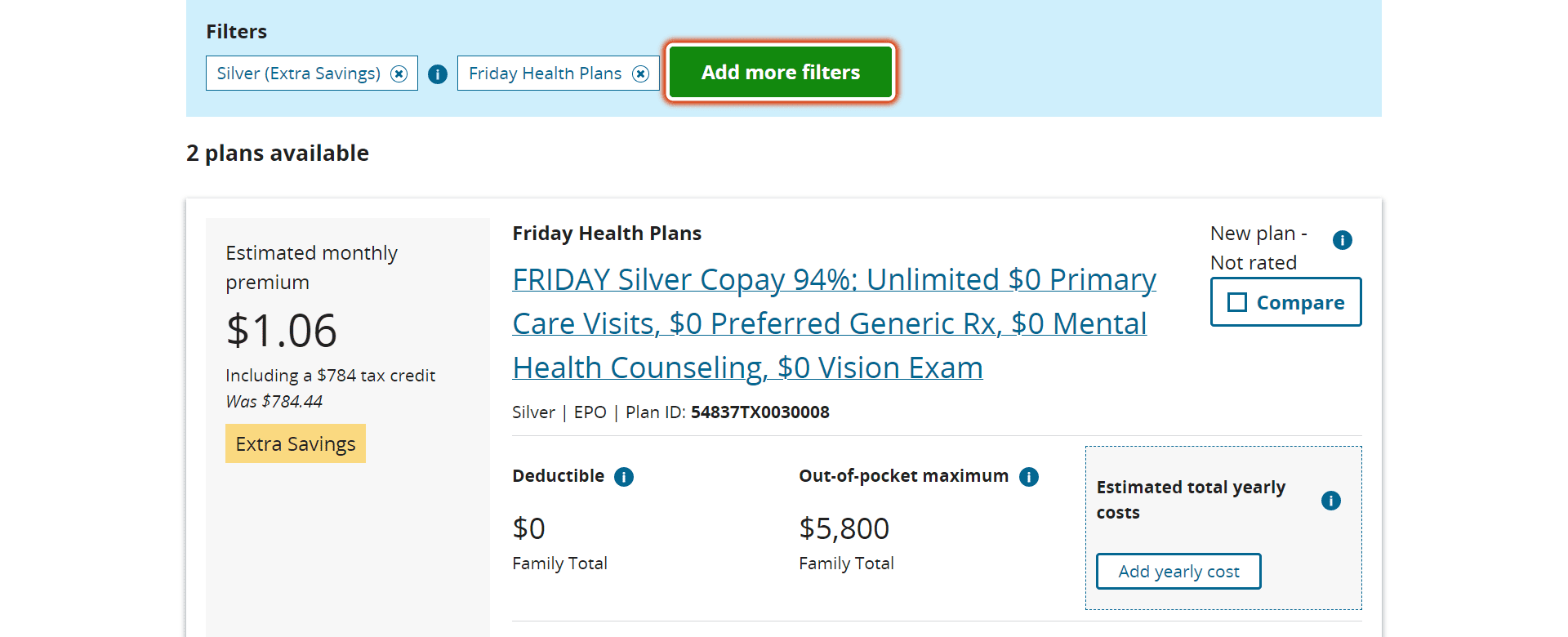Viewport: 1568px width, 637px height.
Task: Click the Extra Savings badge
Action: [x=296, y=443]
